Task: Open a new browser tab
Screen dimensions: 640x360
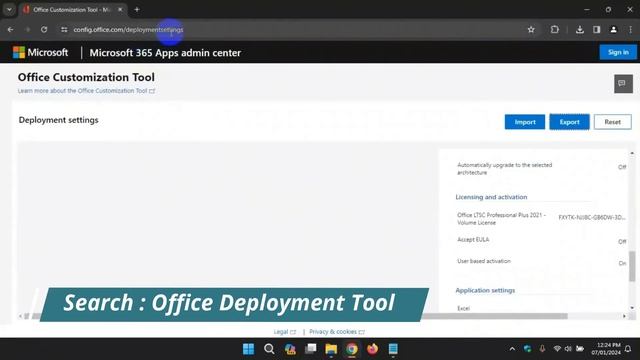Action: (137, 9)
